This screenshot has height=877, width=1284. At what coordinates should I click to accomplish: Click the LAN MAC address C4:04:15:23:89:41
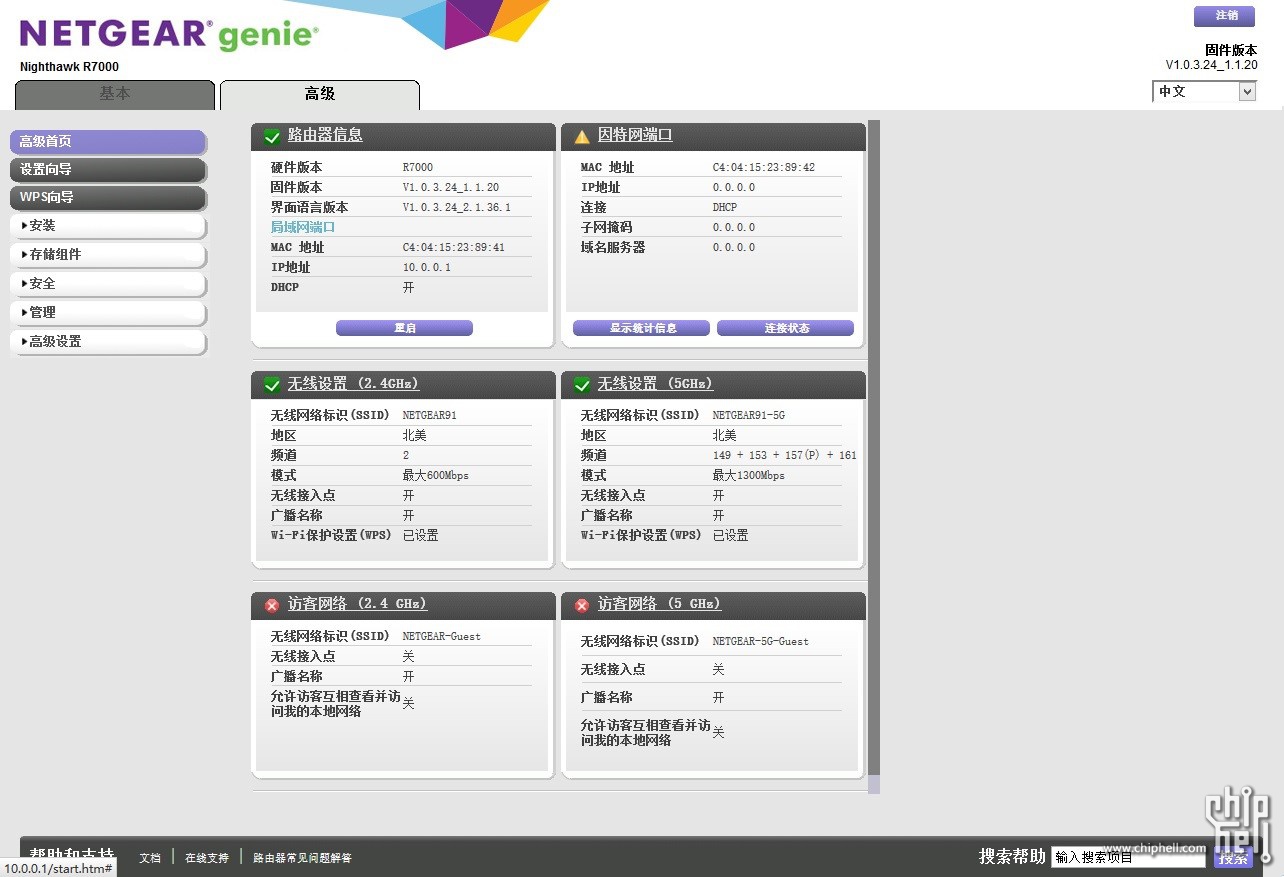coord(453,248)
